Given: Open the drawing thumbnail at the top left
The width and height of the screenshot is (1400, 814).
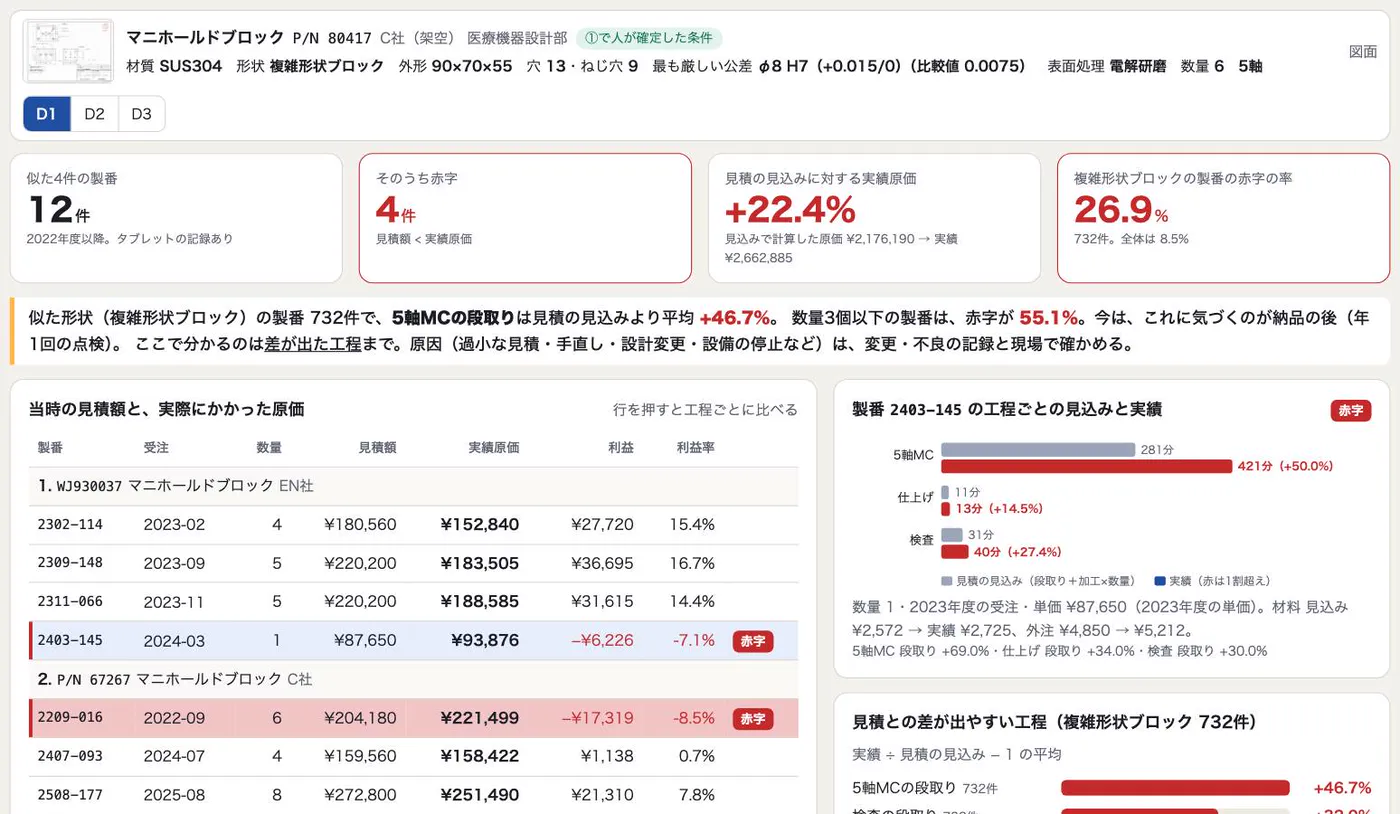Looking at the screenshot, I should point(55,51).
